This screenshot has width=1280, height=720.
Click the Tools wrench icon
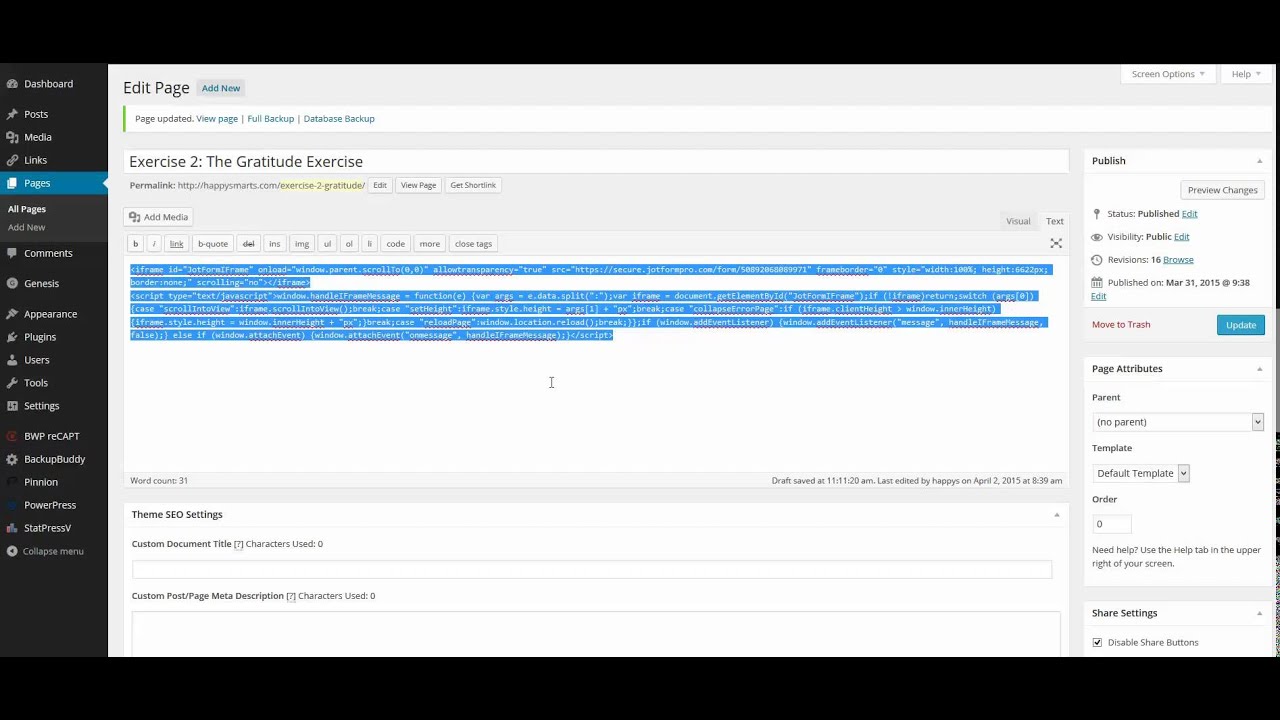coord(12,383)
